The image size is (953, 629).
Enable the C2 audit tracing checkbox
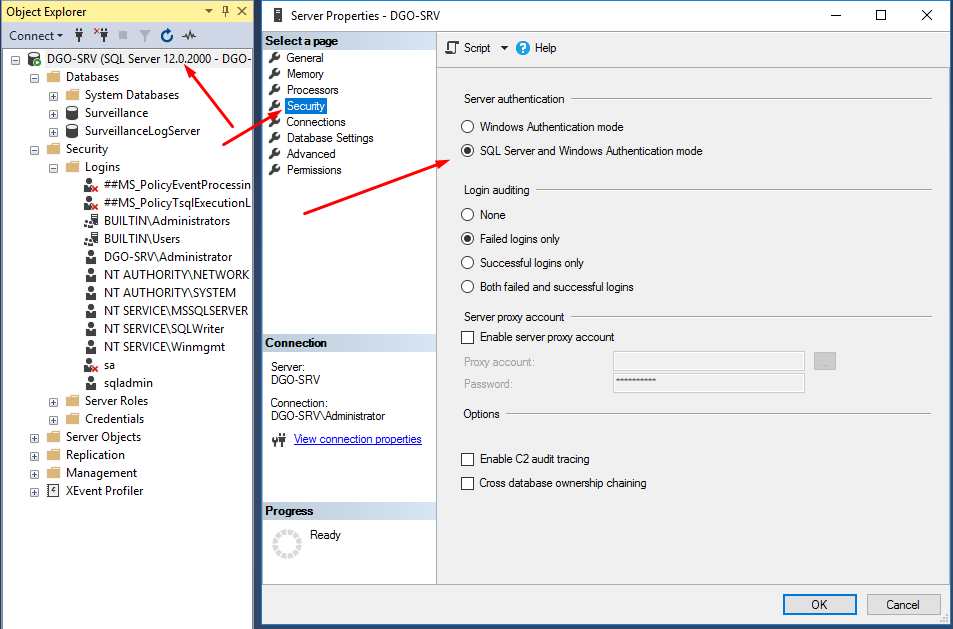click(x=469, y=459)
